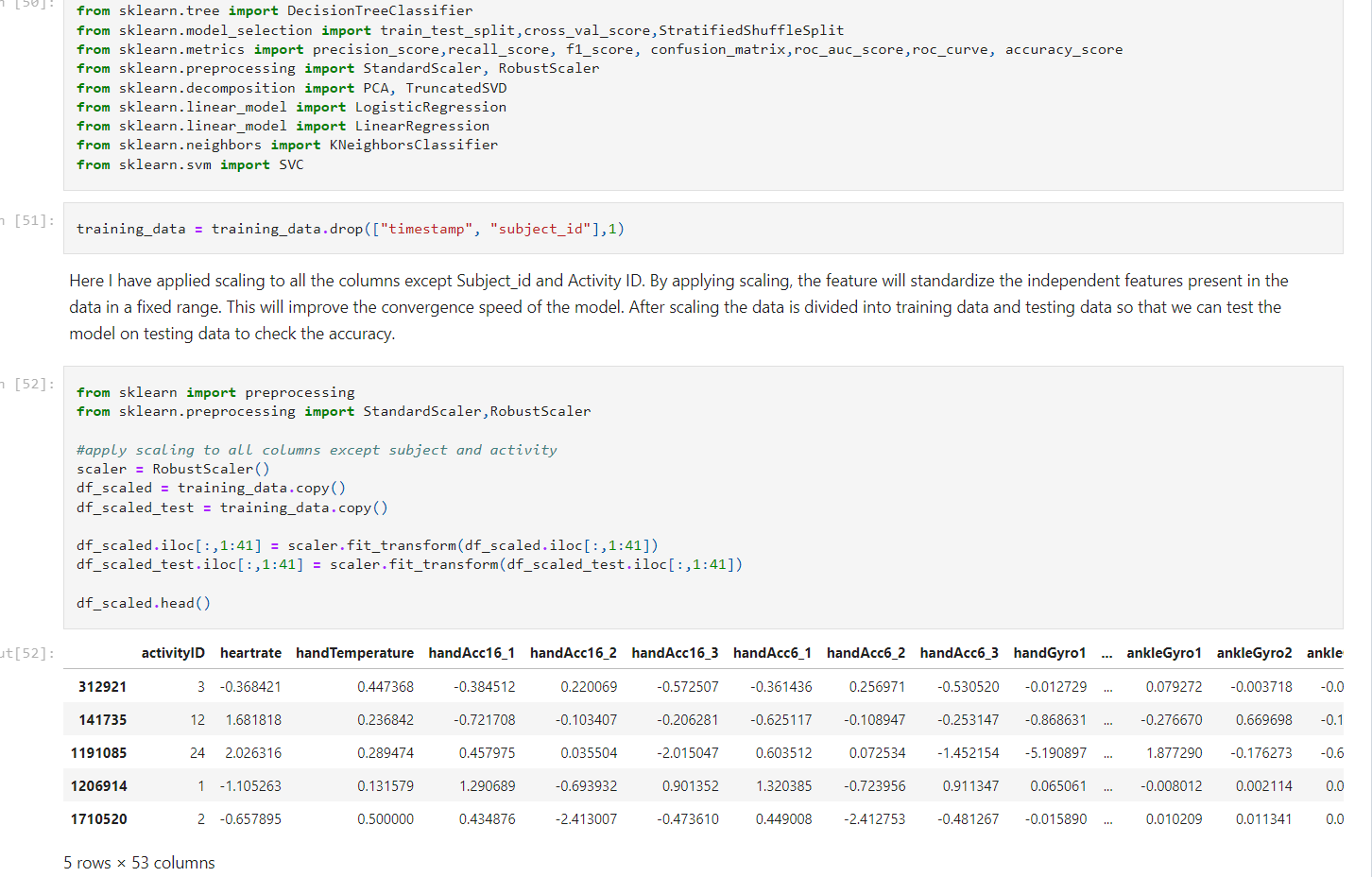Viewport: 1372px width, 877px height.
Task: Select row index 1710520 in the table
Action: tap(98, 819)
